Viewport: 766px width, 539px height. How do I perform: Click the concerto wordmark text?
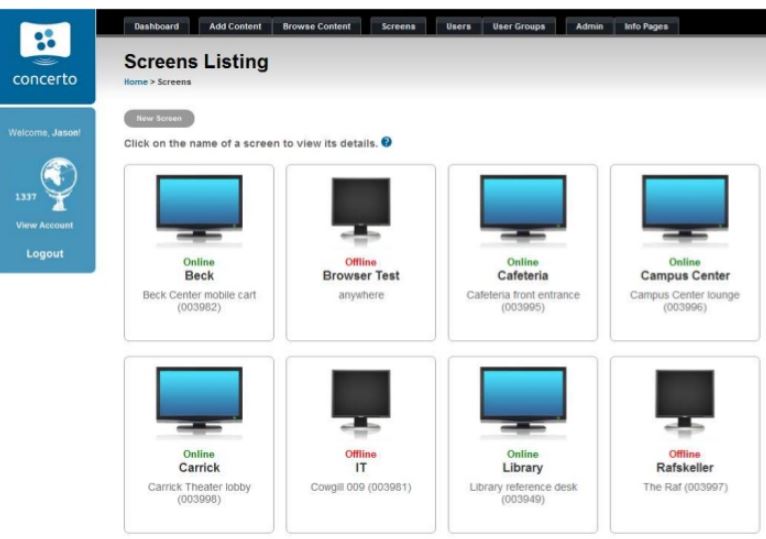pos(45,79)
